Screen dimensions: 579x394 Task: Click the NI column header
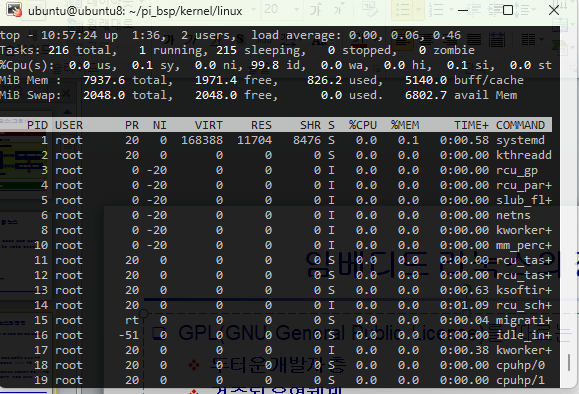(160, 125)
